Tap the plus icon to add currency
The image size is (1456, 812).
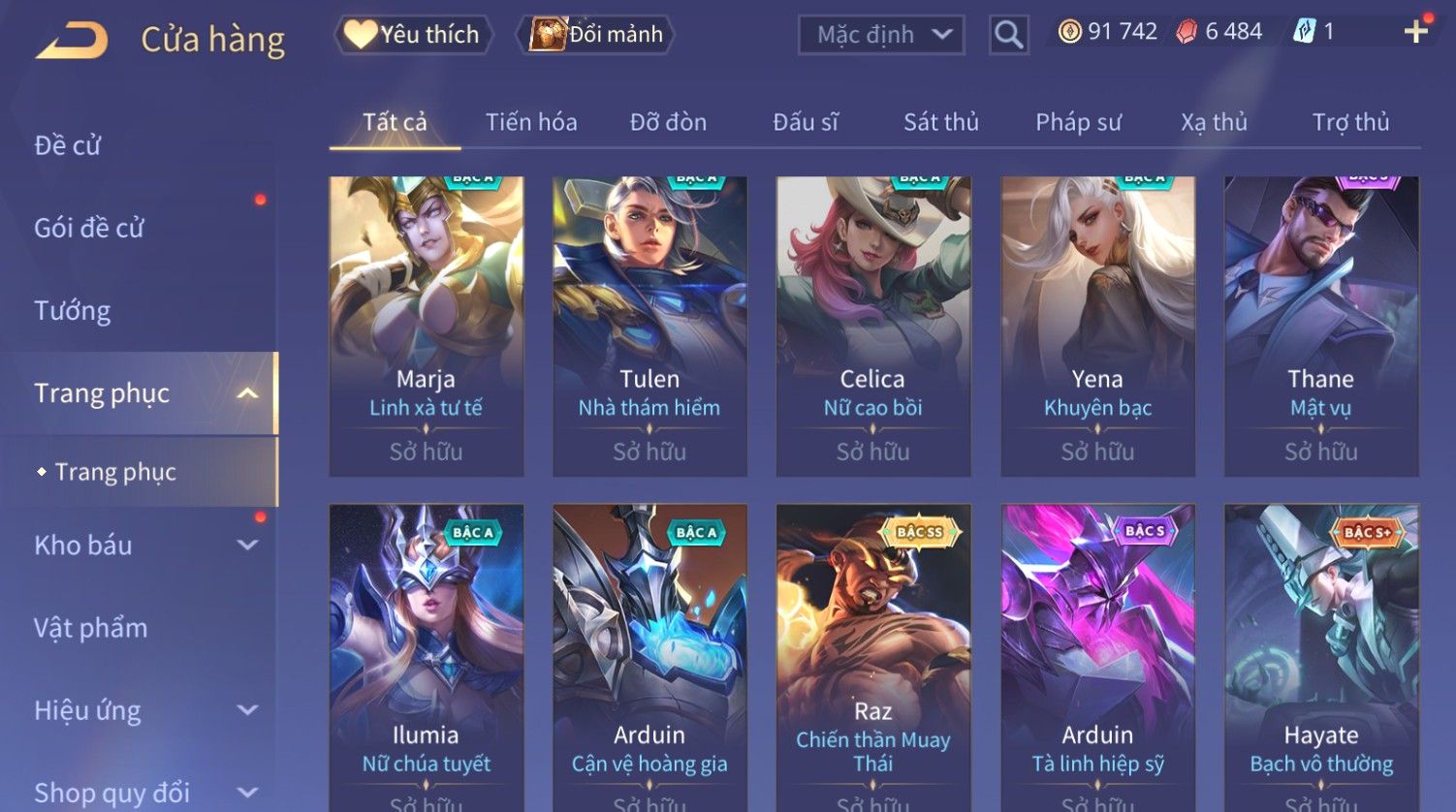point(1415,32)
